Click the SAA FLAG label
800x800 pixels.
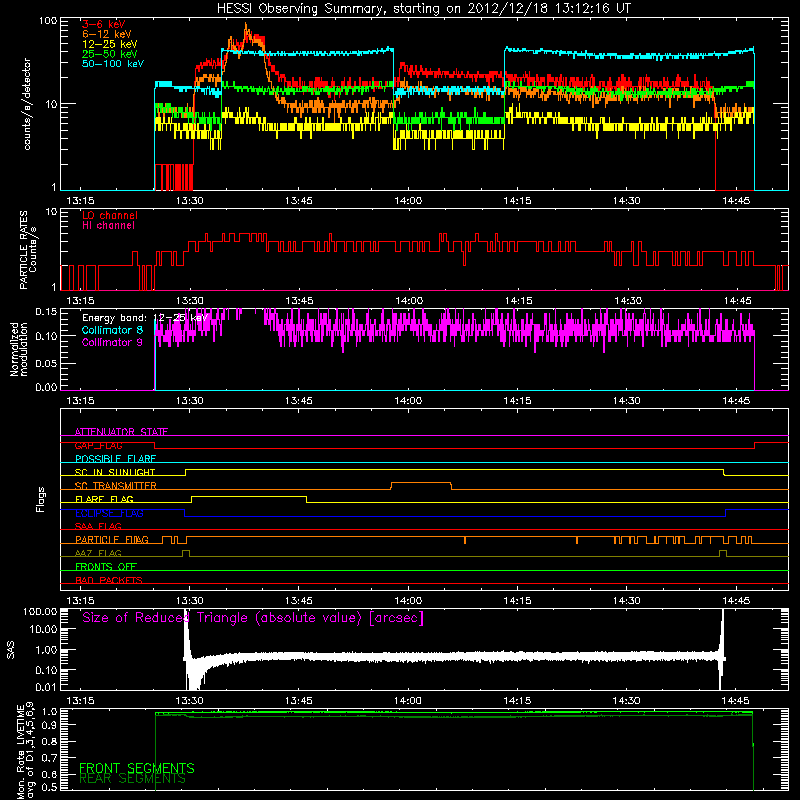pyautogui.click(x=98, y=527)
